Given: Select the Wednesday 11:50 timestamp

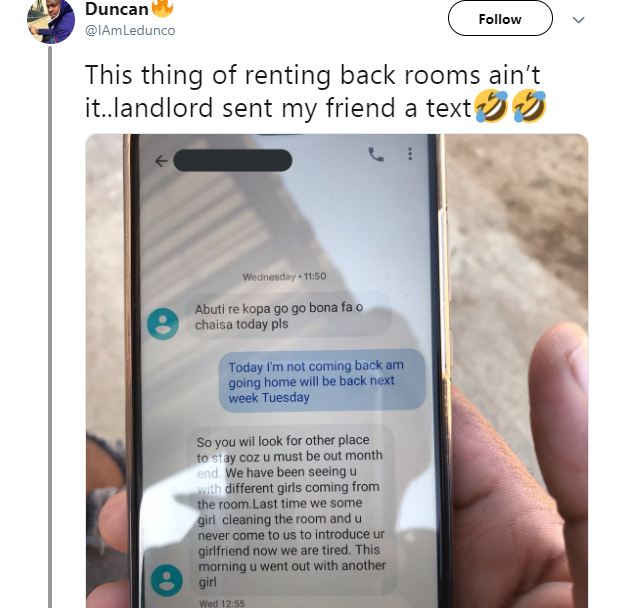Looking at the screenshot, I should point(284,276).
